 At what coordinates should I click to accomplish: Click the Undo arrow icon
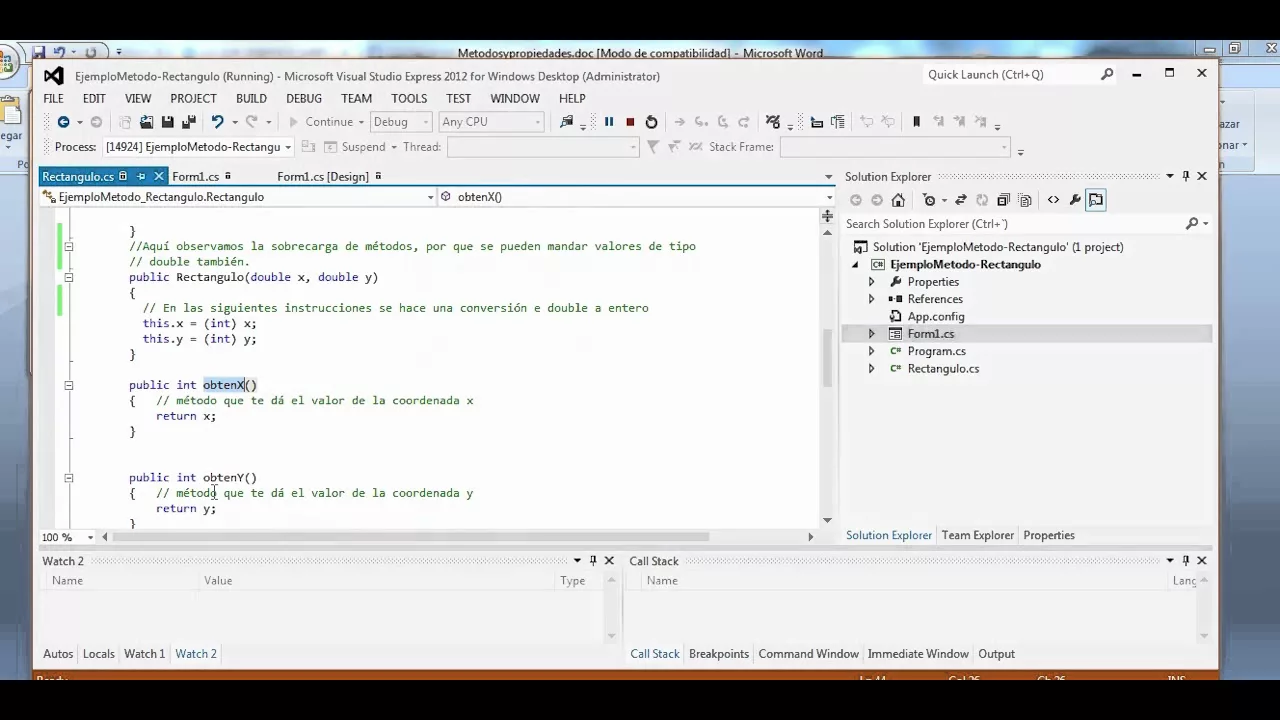click(x=217, y=122)
